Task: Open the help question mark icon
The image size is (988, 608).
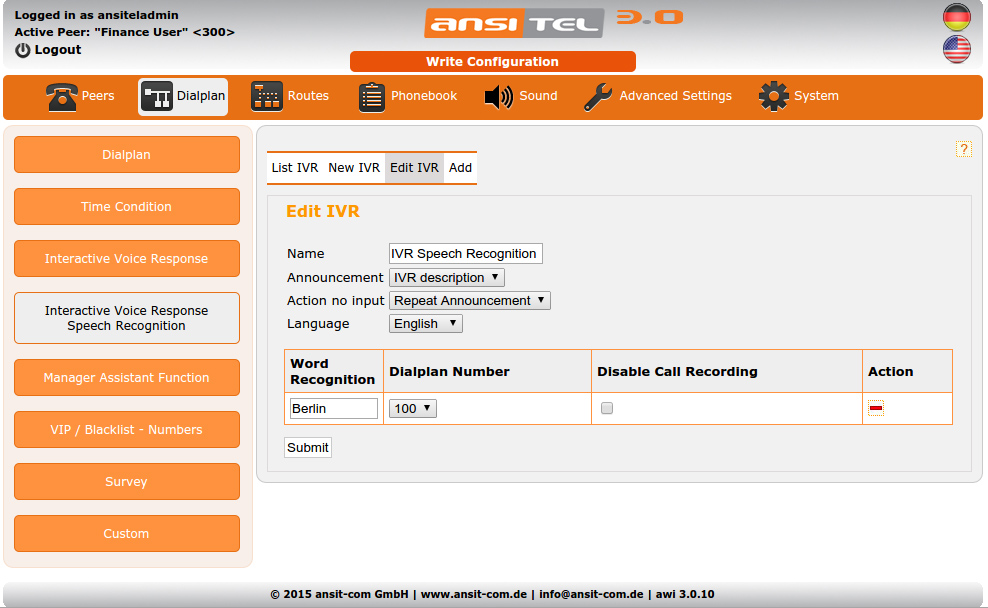Action: pos(964,149)
